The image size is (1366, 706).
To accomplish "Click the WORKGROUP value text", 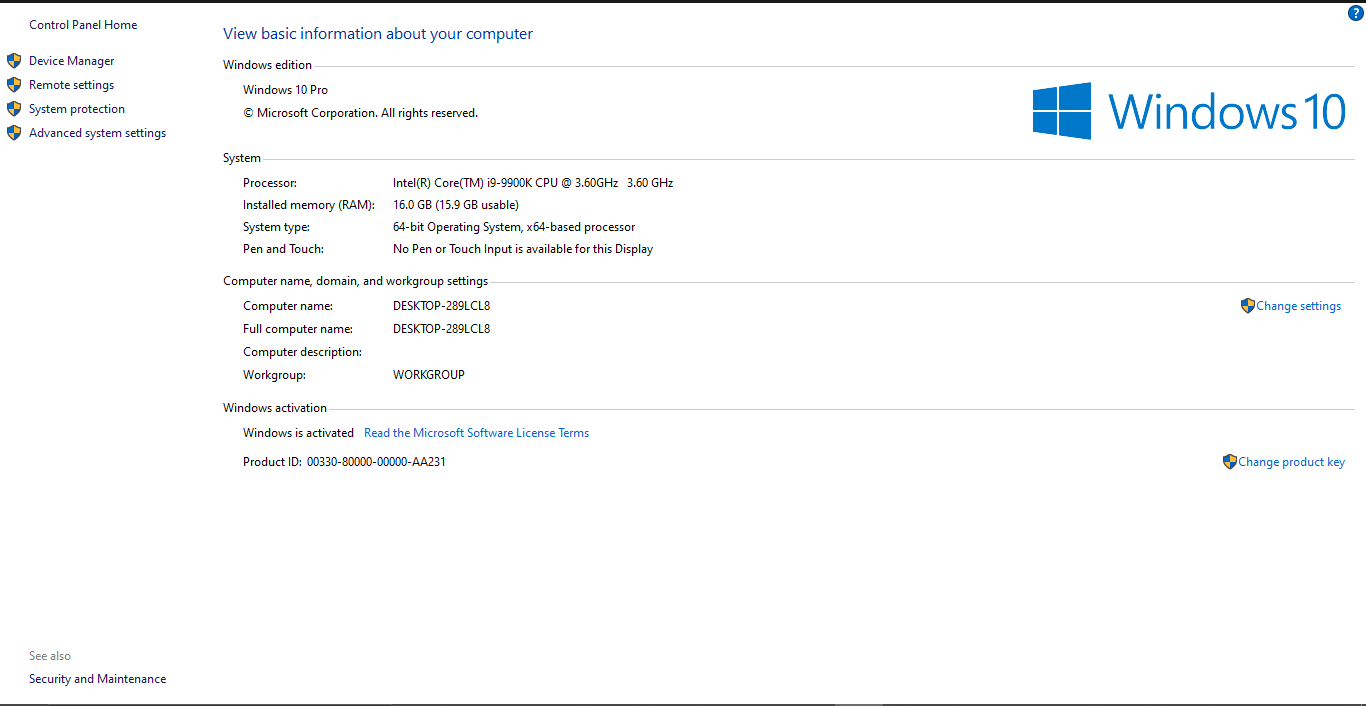I will (429, 375).
